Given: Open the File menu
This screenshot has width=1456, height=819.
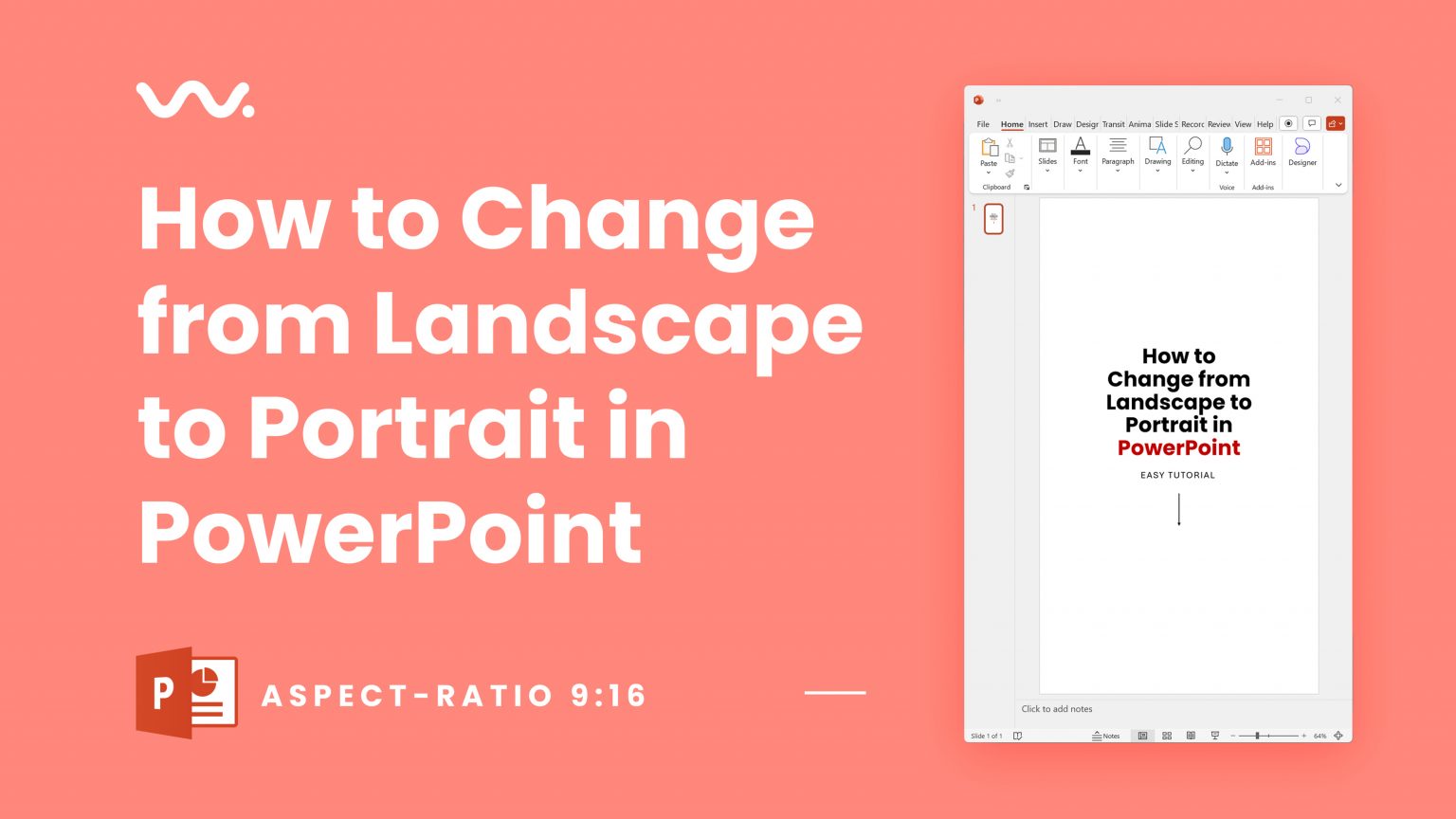Looking at the screenshot, I should 982,124.
